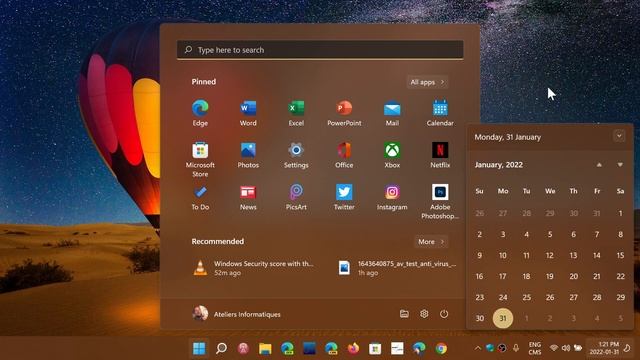The image size is (640, 360).
Task: Open pinned Adobe Photoshop app
Action: [440, 202]
